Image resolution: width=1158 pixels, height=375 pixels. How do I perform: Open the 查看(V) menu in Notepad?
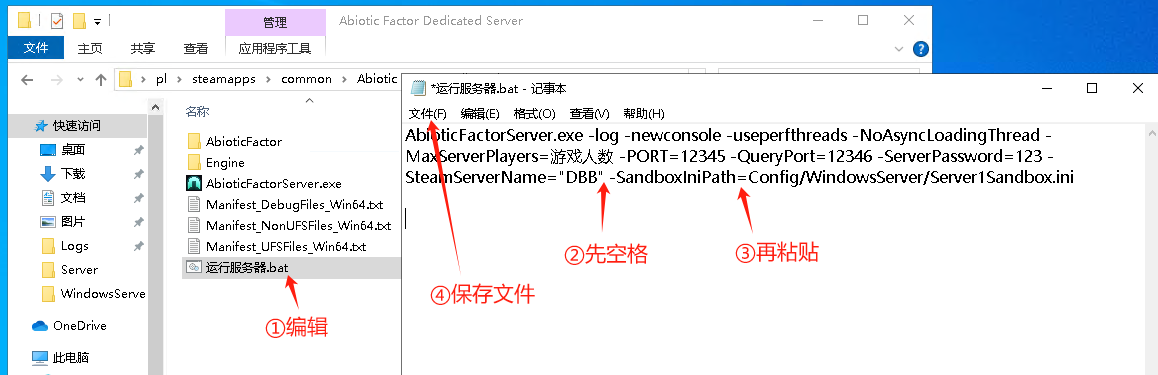(x=589, y=114)
